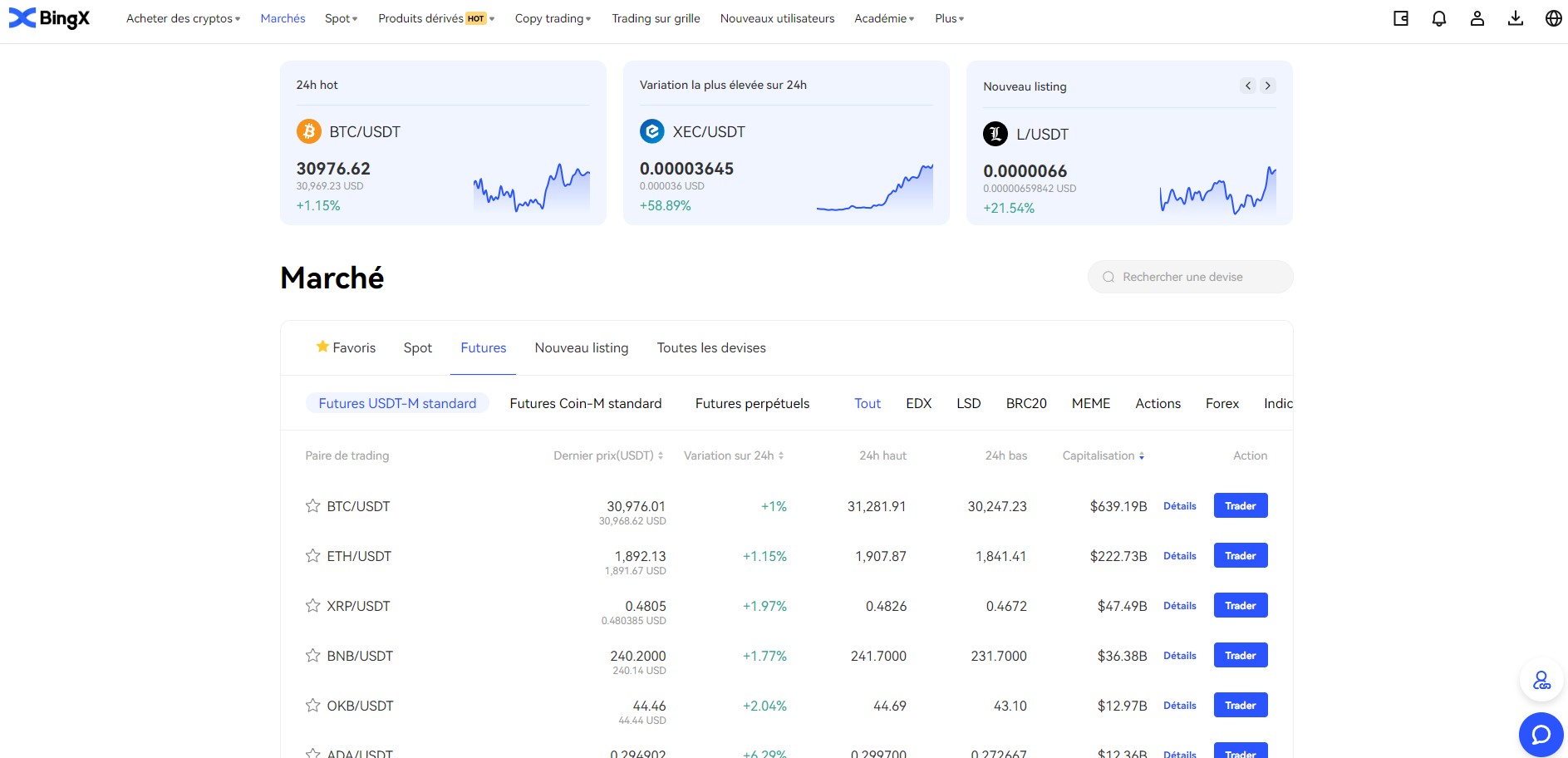Viewport: 1568px width, 758px height.
Task: Select the Futures tab
Action: pyautogui.click(x=484, y=347)
